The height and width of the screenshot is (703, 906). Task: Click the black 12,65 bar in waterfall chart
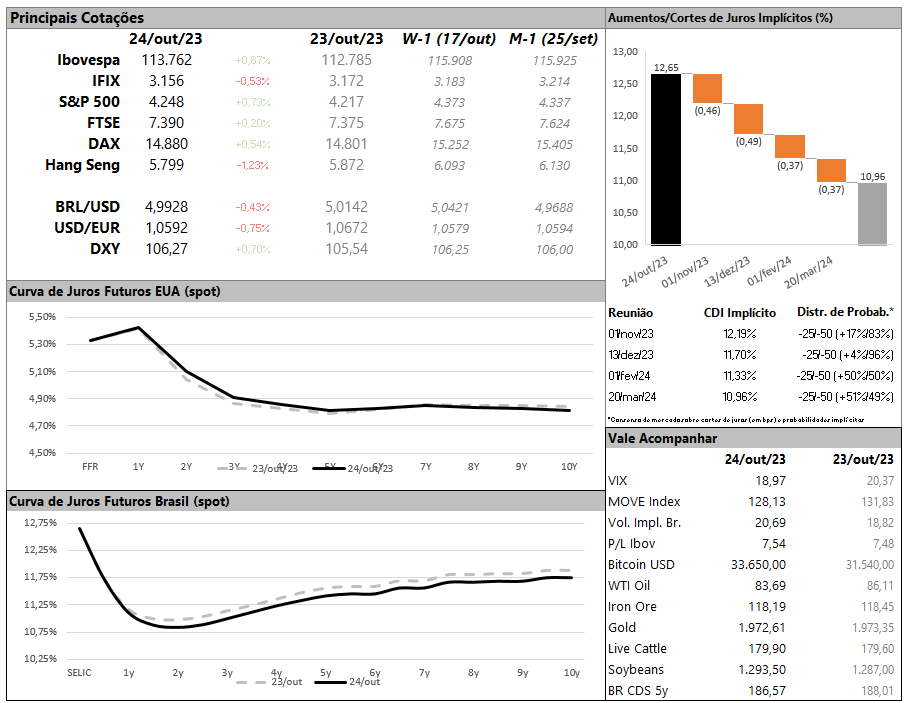[x=665, y=158]
